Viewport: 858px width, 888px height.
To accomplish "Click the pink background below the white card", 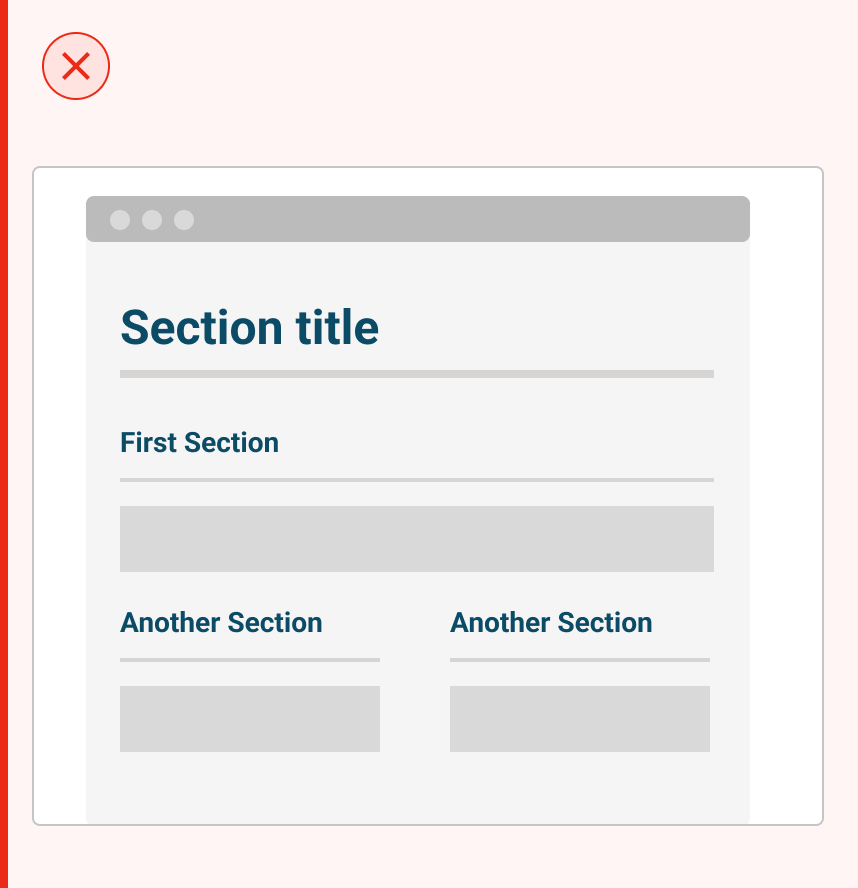I will coord(428,857).
